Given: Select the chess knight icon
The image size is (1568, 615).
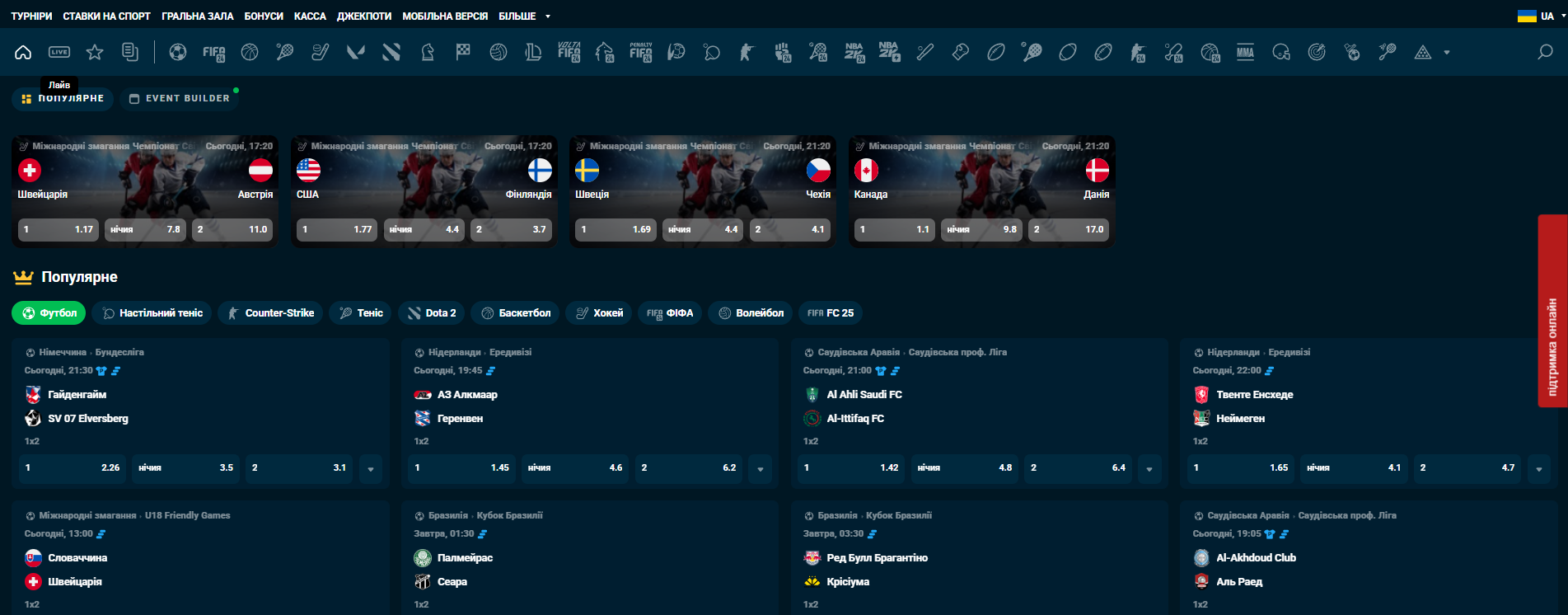Looking at the screenshot, I should [x=427, y=53].
